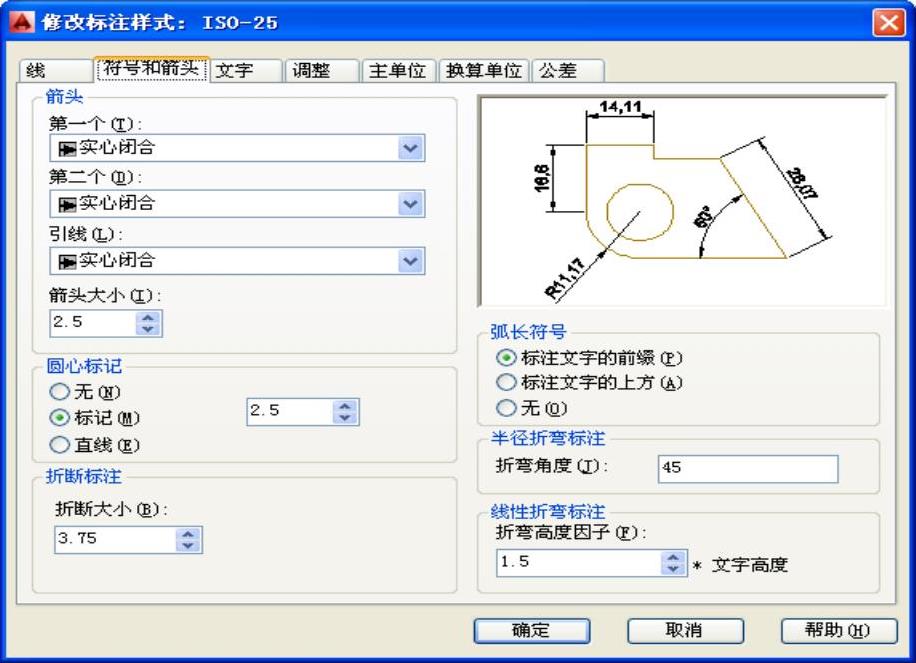Increase 折弯高度因子 with up arrow
Viewport: 916px width, 663px height.
pos(673,557)
